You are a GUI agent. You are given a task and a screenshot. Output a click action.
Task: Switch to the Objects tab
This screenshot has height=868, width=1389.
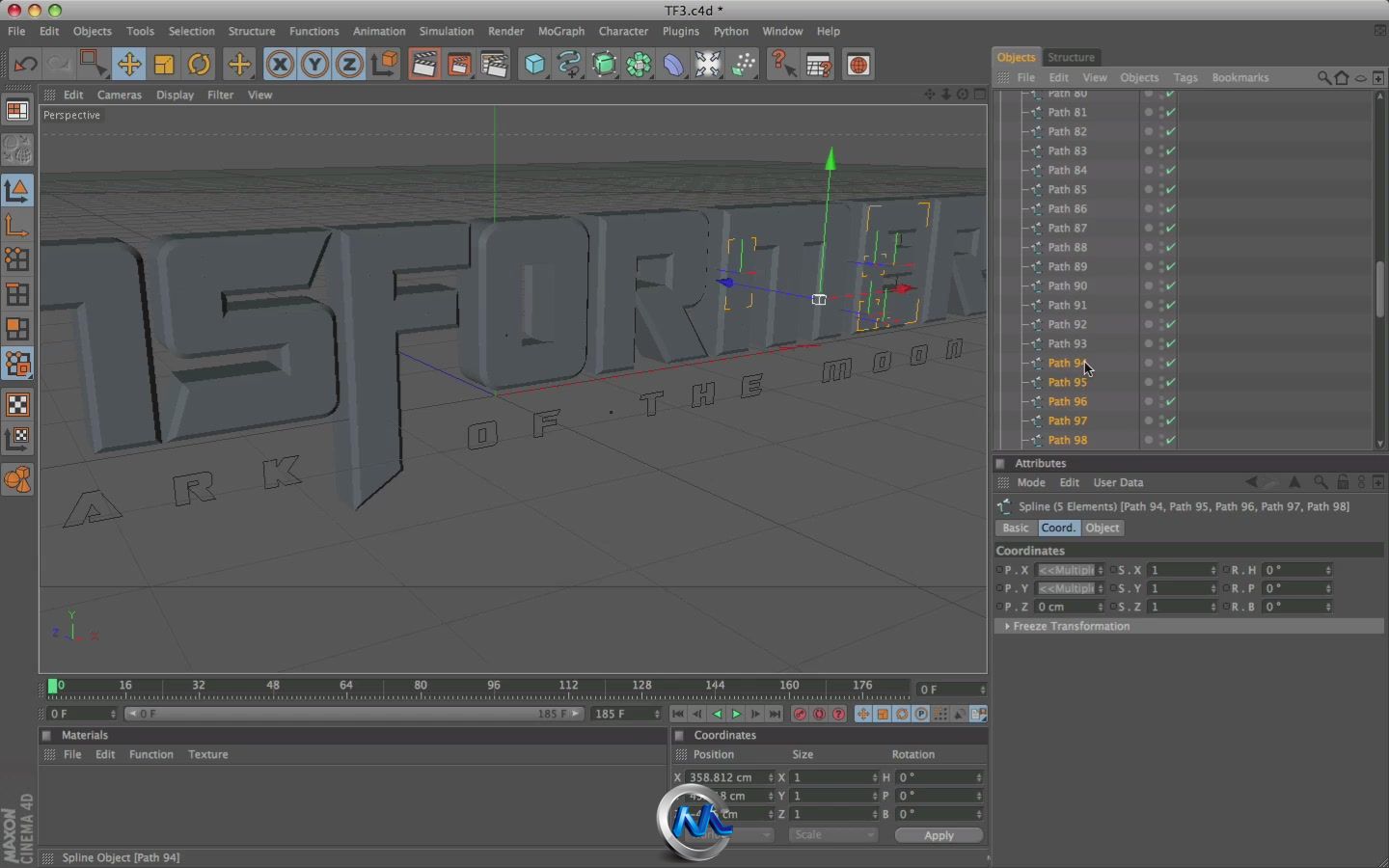click(x=1016, y=57)
